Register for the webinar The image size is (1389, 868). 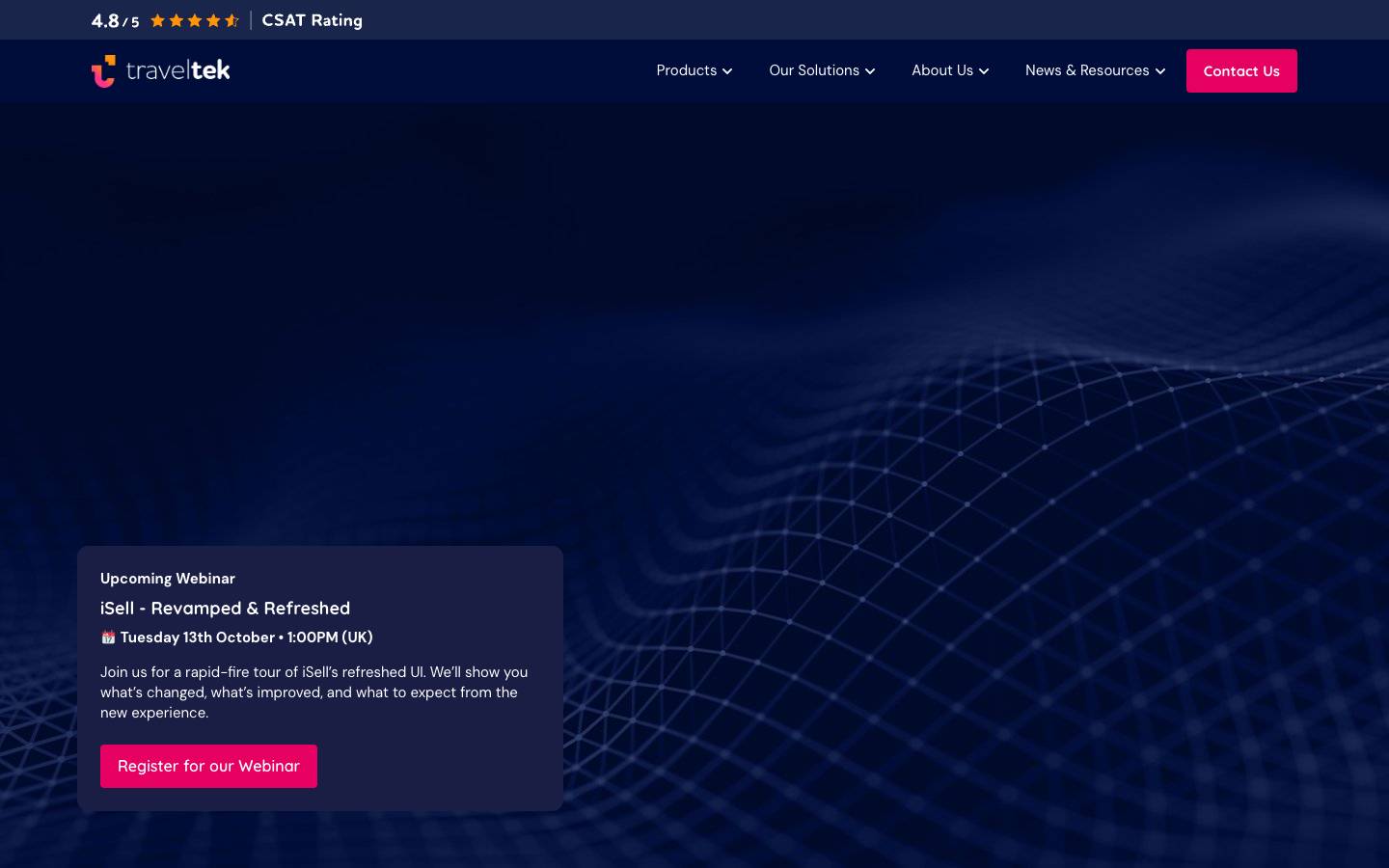pos(208,766)
